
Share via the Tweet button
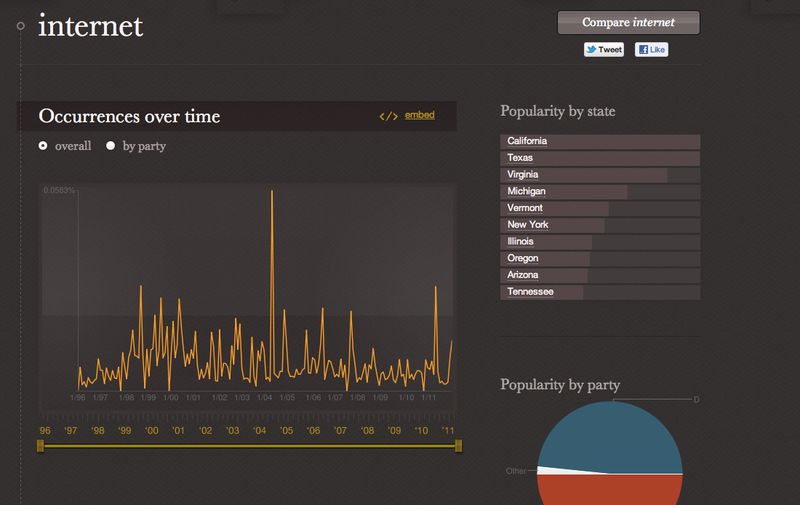tap(604, 49)
